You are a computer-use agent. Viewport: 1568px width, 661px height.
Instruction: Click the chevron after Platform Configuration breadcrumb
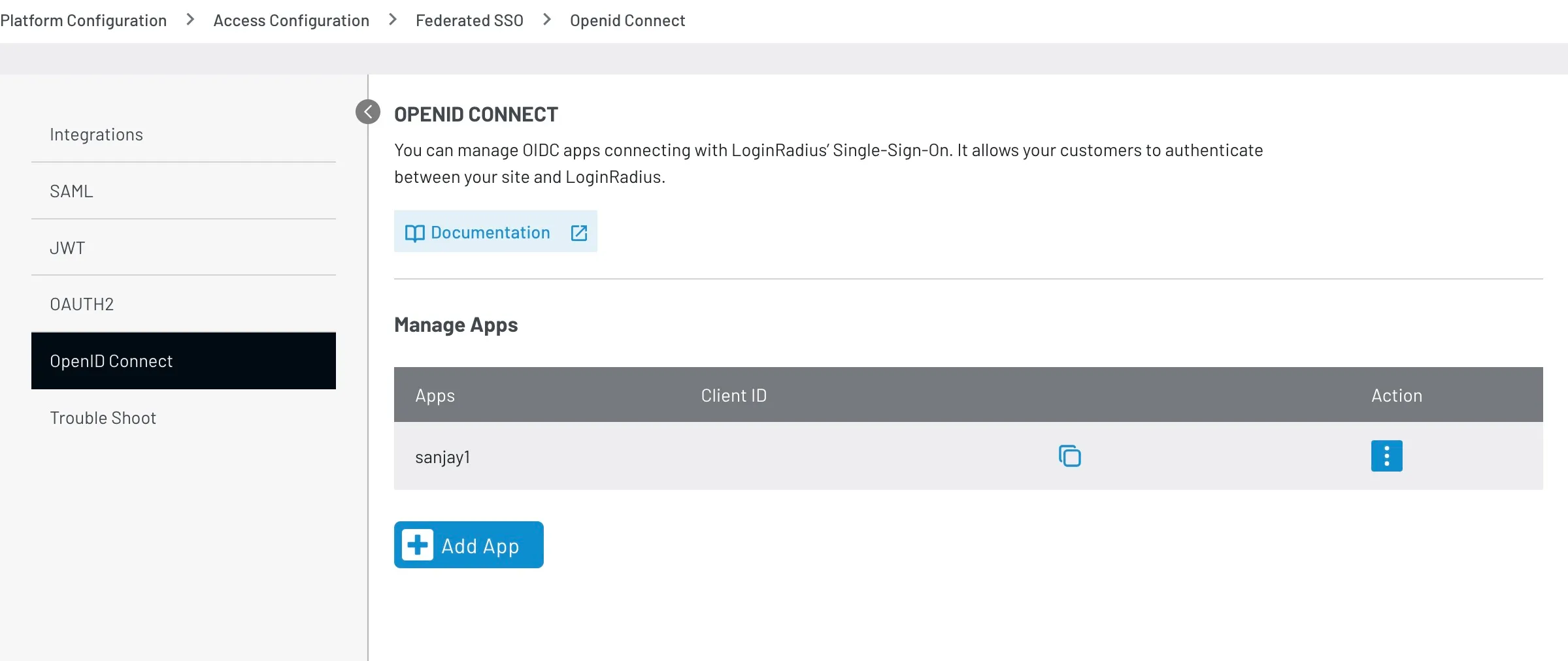(x=190, y=20)
